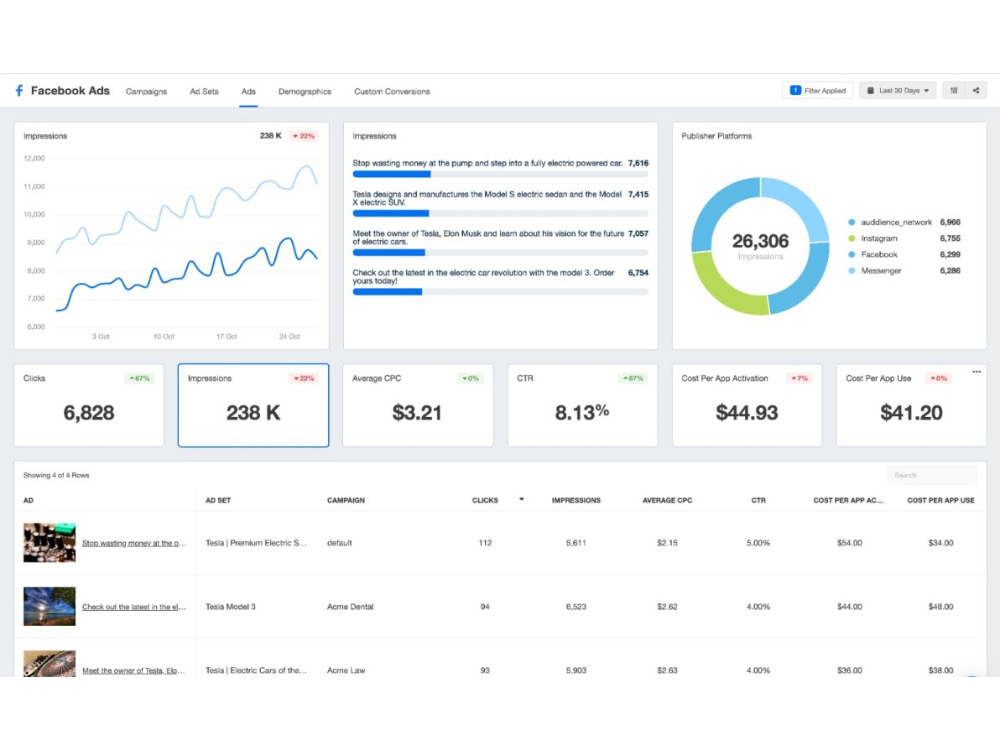Viewport: 1000px width, 750px height.
Task: Click the progress bar for the 6,754 impressions ad
Action: tap(501, 292)
